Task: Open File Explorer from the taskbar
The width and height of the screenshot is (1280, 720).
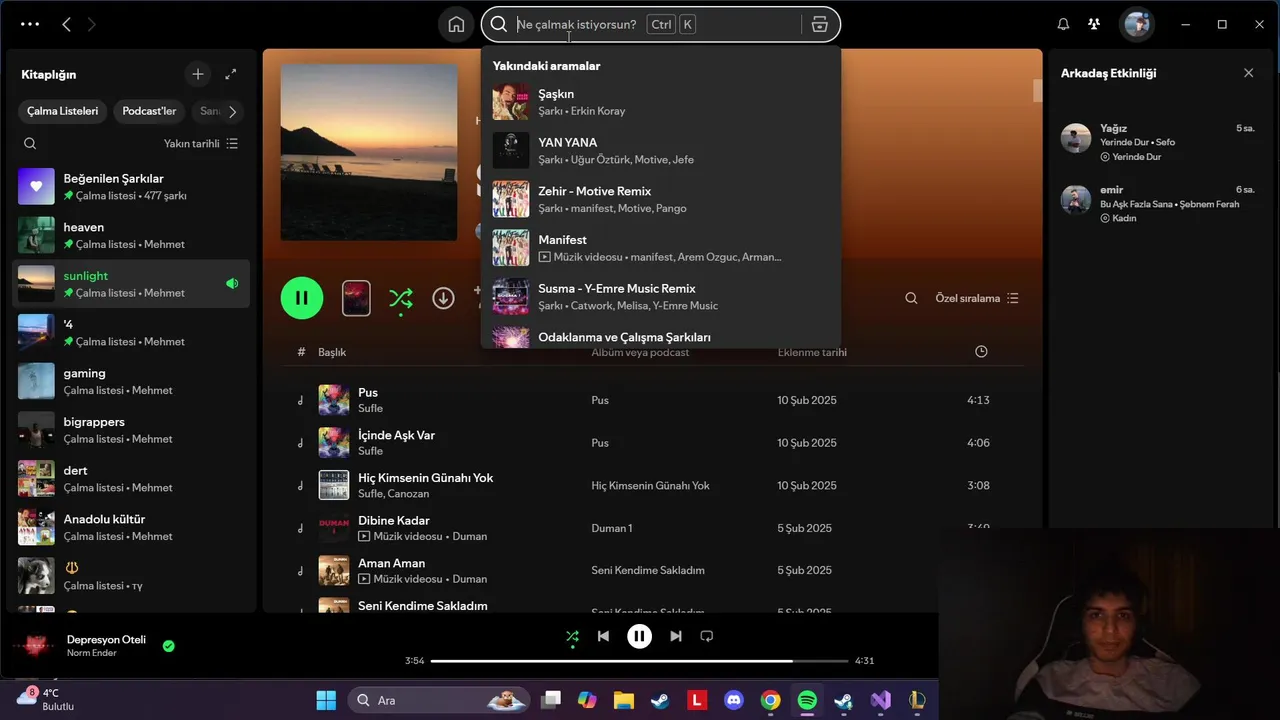Action: (624, 700)
